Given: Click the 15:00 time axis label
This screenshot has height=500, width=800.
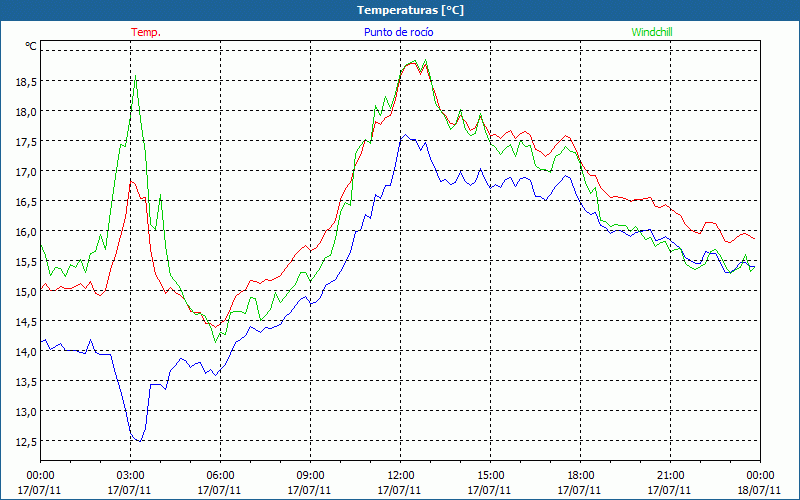Looking at the screenshot, I should coord(490,476).
